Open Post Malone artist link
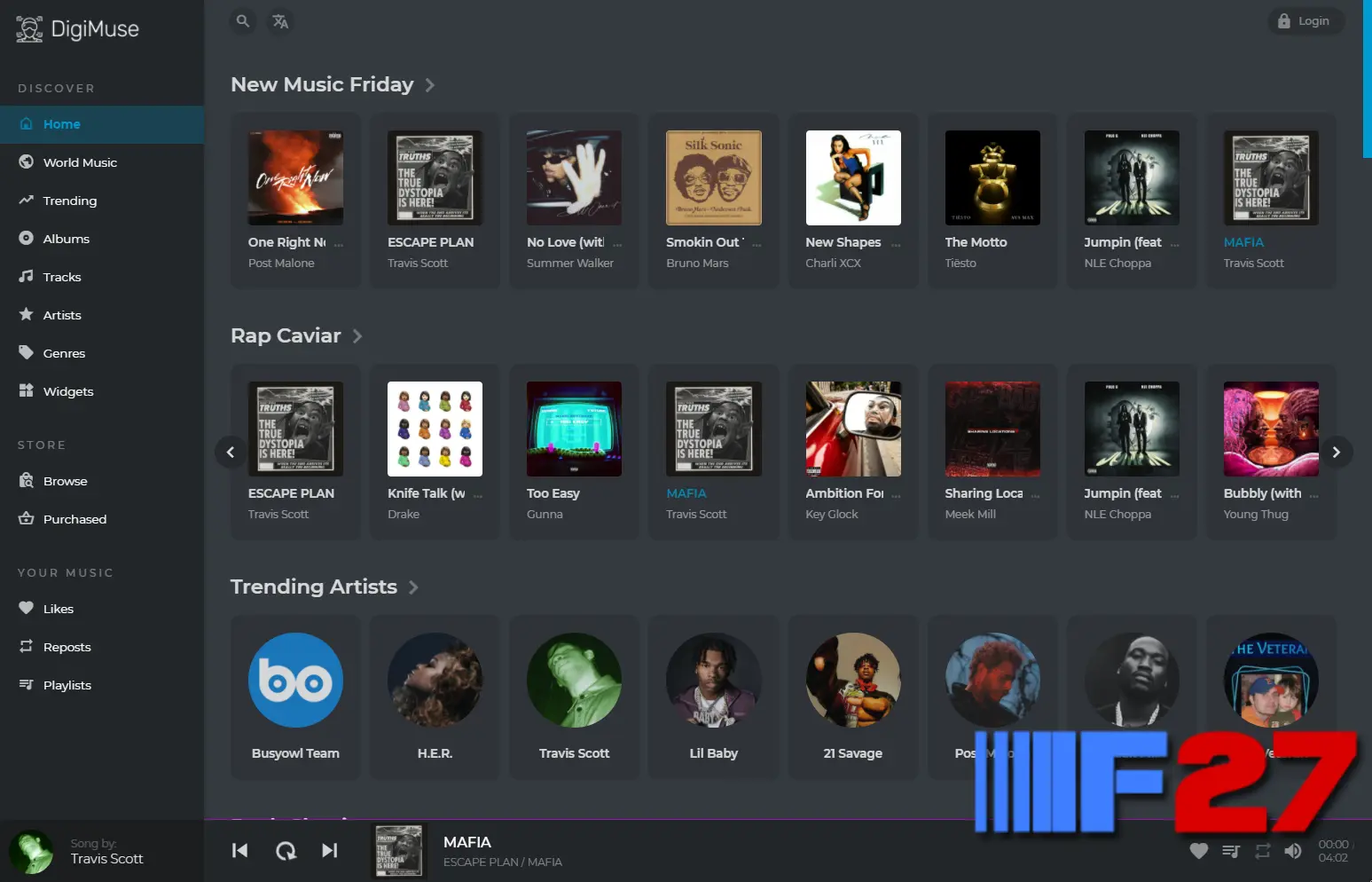 click(x=281, y=264)
